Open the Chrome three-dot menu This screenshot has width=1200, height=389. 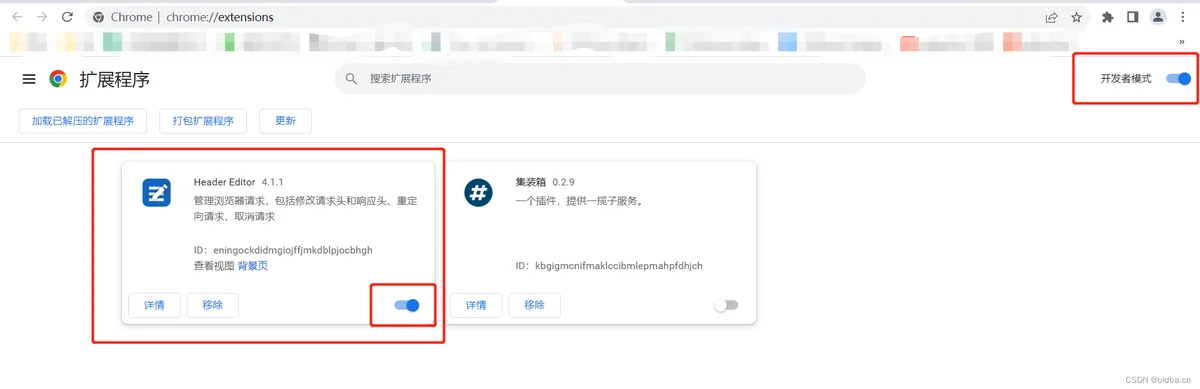(x=1183, y=17)
